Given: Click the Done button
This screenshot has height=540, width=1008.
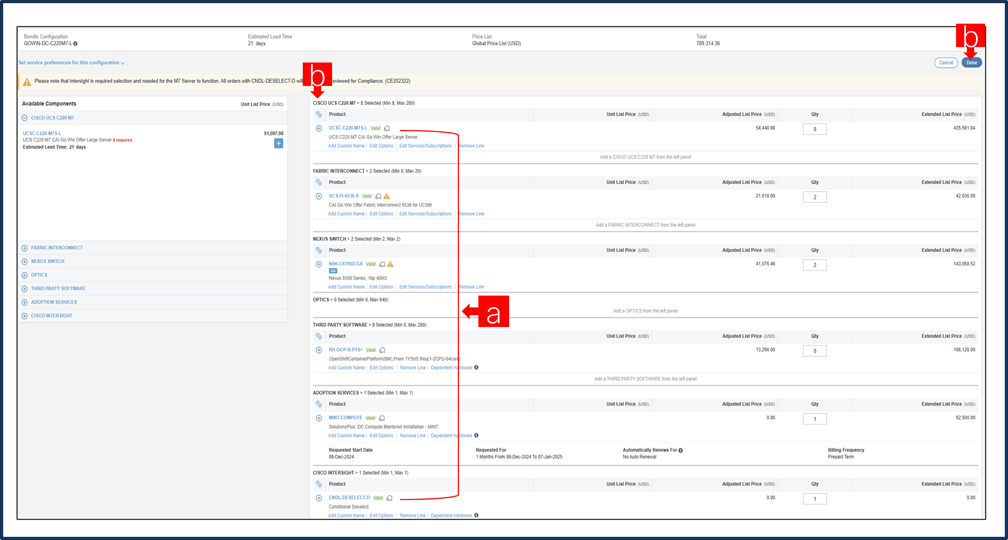Looking at the screenshot, I should point(971,62).
